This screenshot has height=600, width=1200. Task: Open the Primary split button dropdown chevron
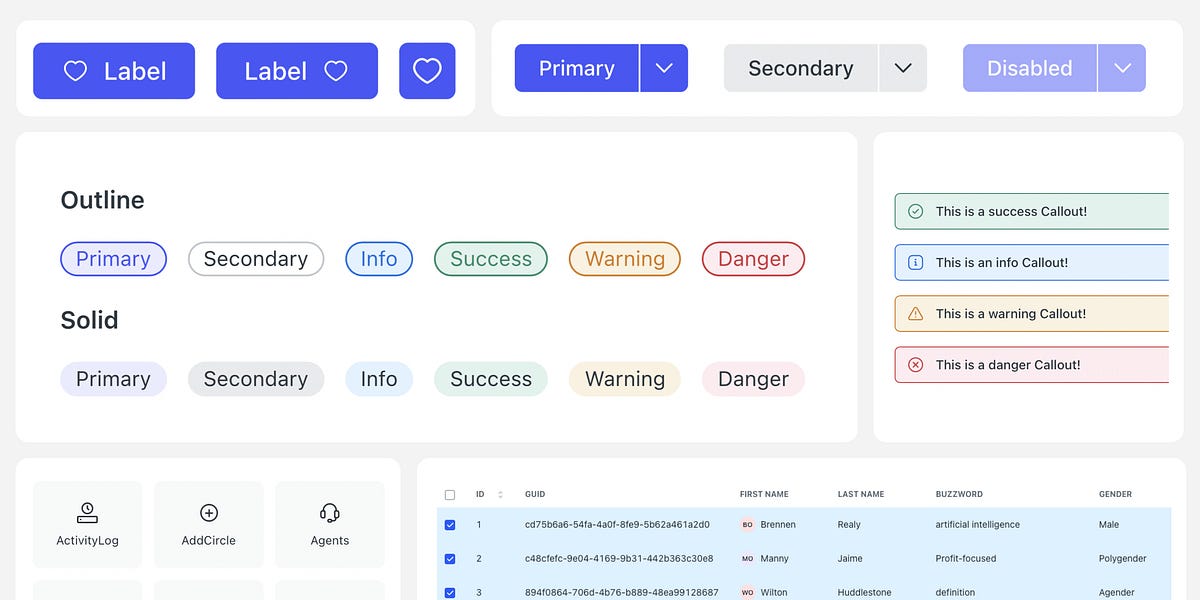pos(664,68)
